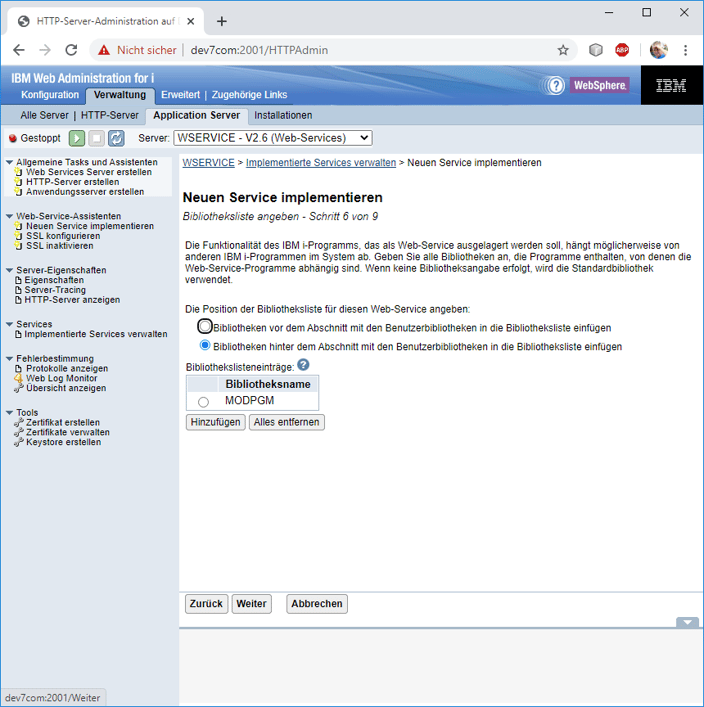704x707 pixels.
Task: Close the HTTP-Server-Administration tab
Action: pyautogui.click(x=191, y=21)
